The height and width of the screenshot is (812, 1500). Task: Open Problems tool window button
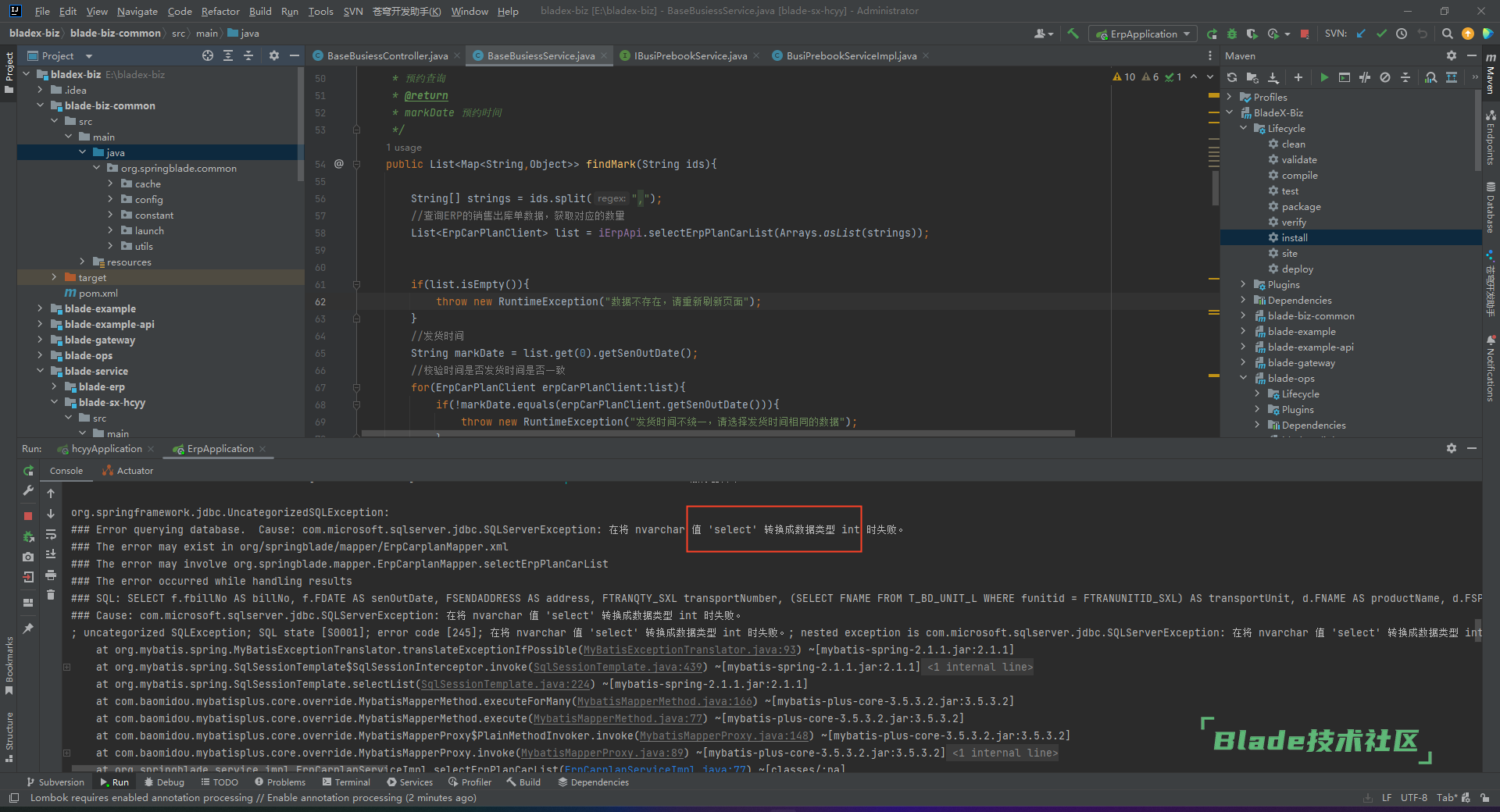[280, 782]
